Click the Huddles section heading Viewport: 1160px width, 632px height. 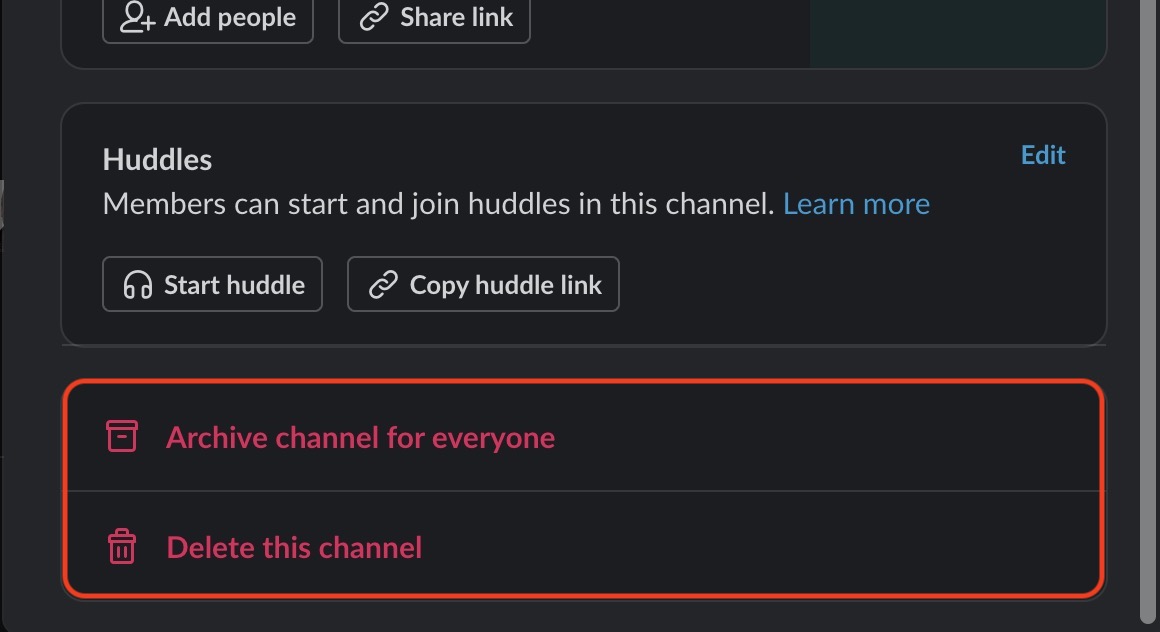tap(157, 160)
